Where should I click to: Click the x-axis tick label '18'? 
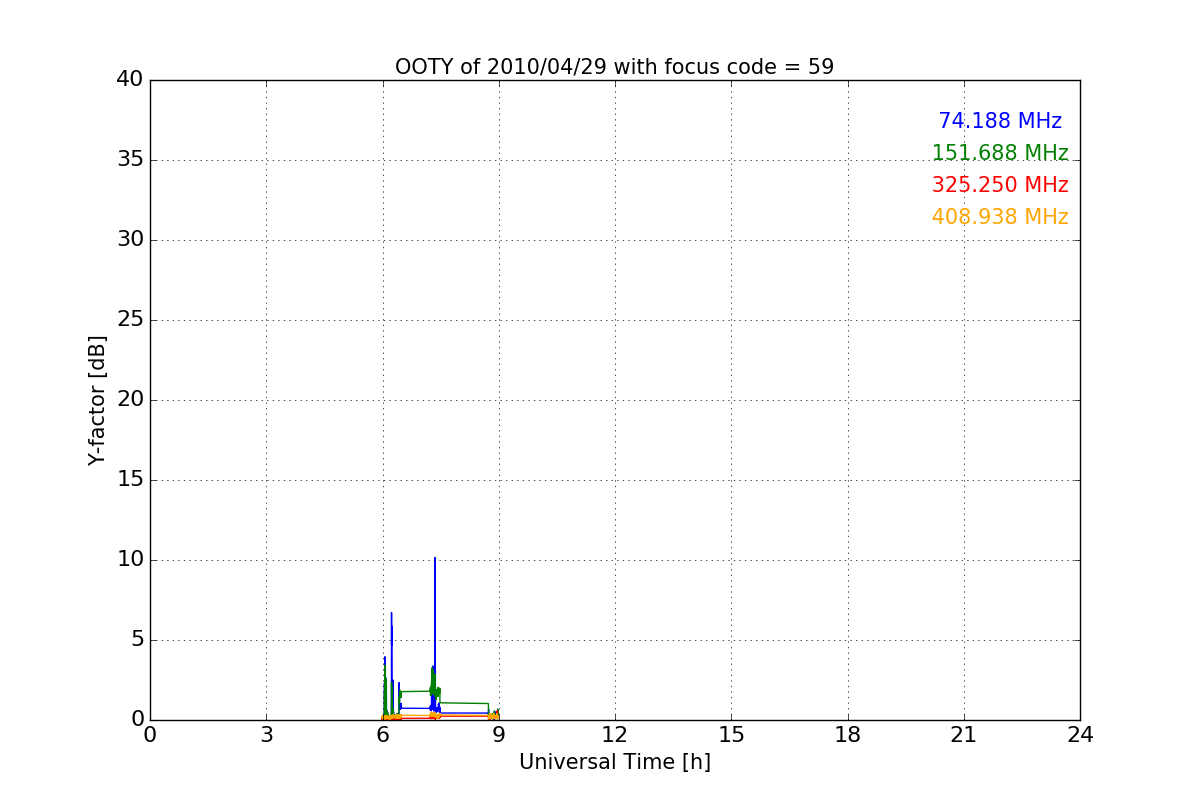[848, 734]
